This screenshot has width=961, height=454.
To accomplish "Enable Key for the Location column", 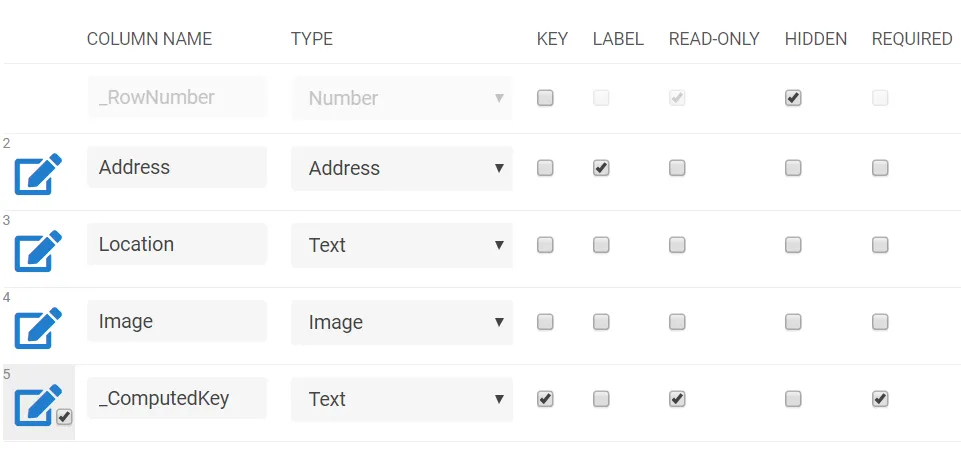I will tap(545, 245).
